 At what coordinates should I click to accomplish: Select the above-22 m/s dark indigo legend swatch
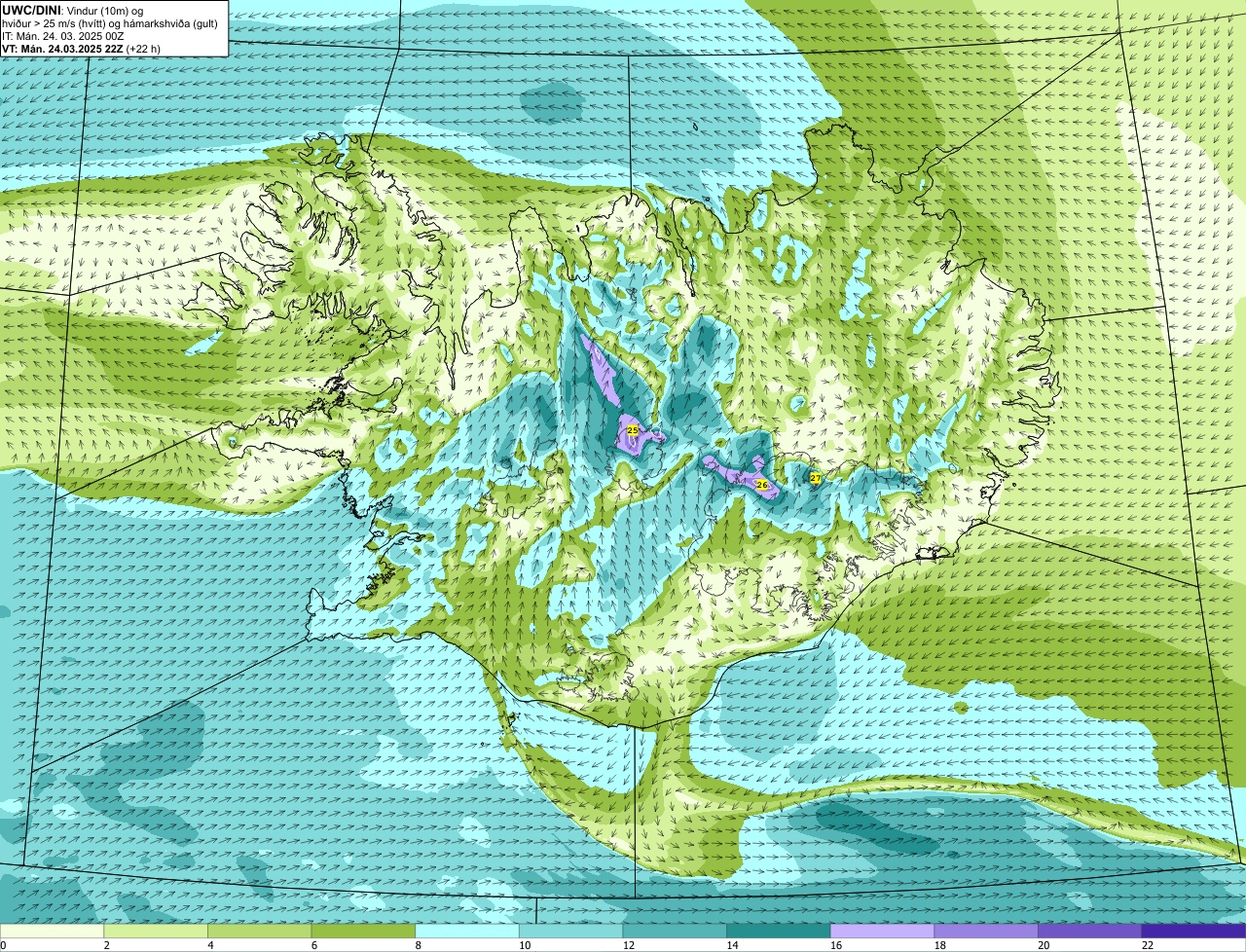(1193, 931)
